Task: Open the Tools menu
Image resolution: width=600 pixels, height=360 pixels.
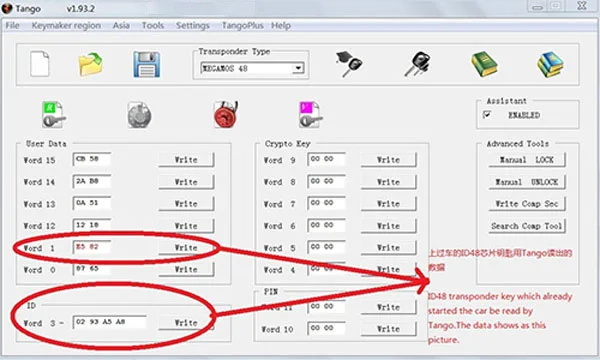Action: 153,26
